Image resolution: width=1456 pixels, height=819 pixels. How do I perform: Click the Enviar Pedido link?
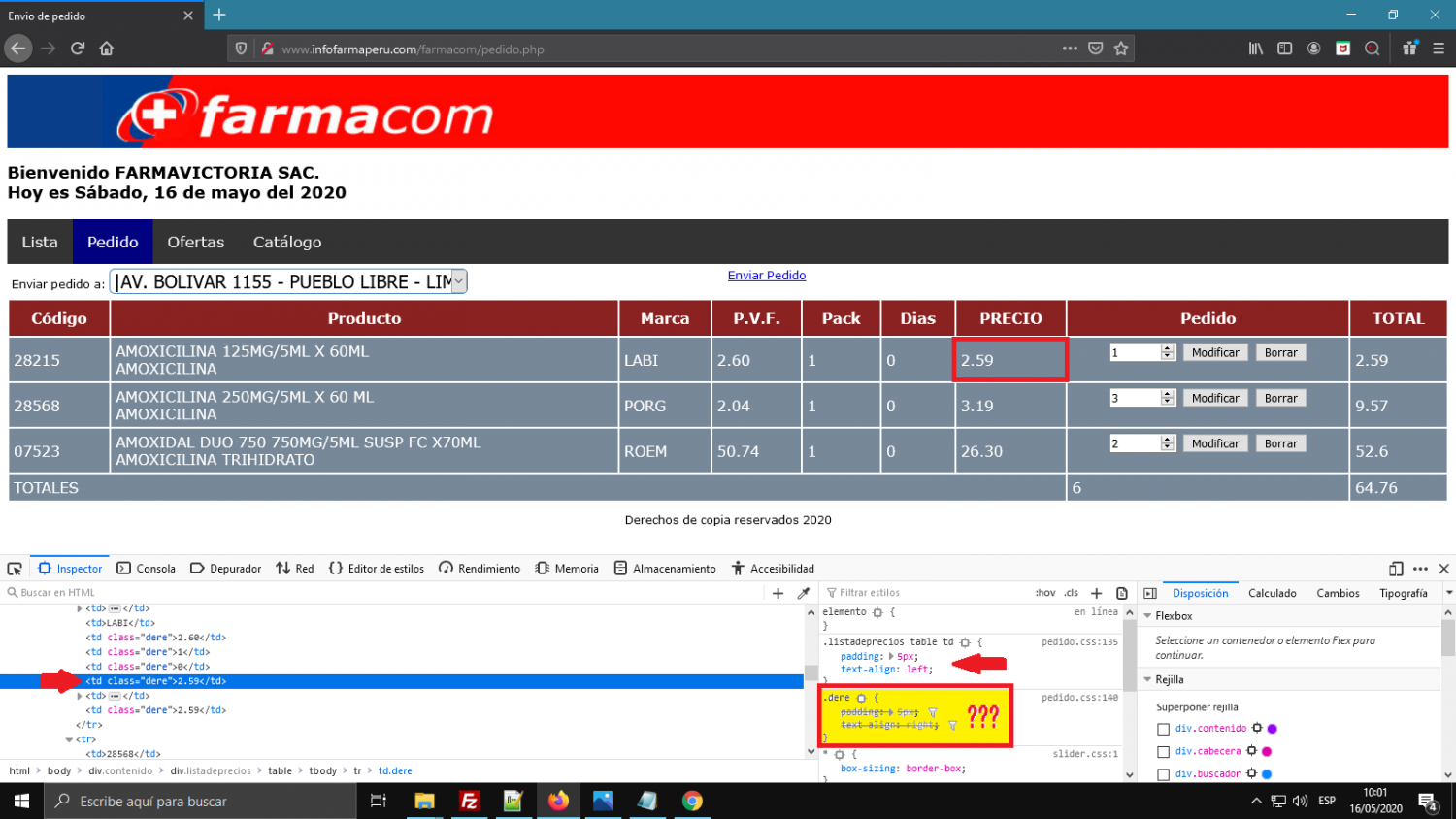[767, 276]
